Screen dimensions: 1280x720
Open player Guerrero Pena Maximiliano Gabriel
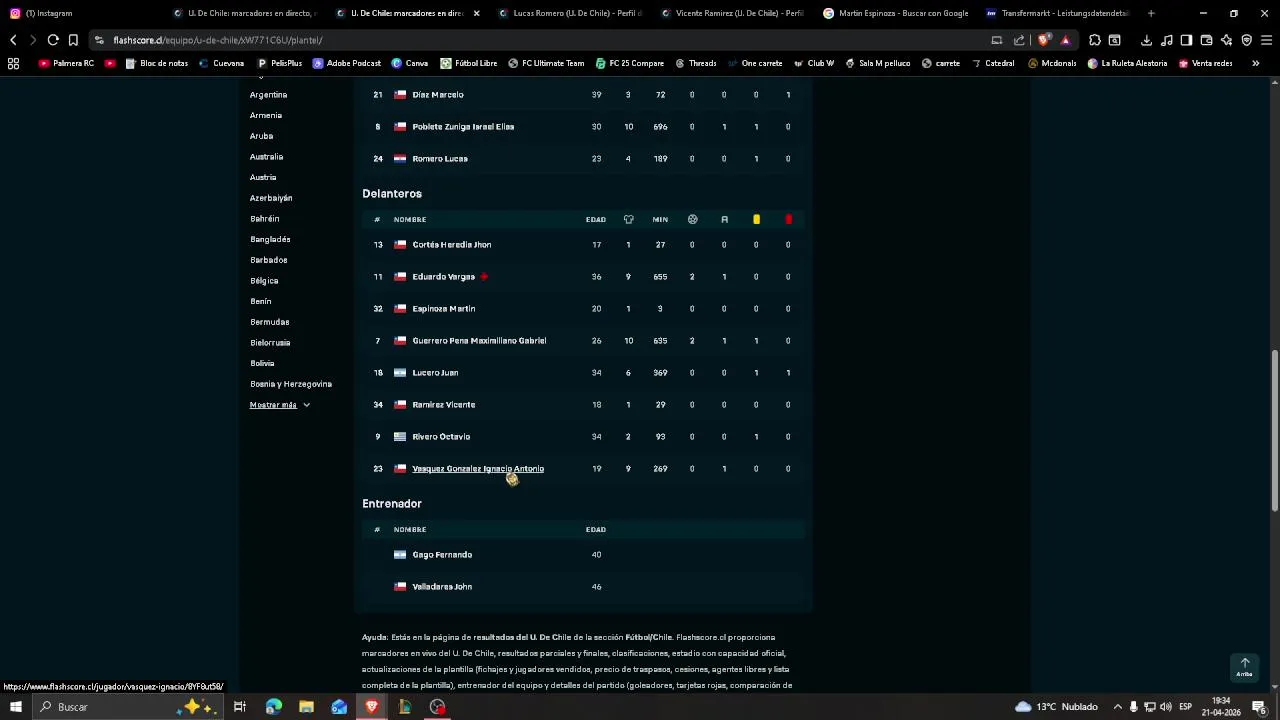tap(479, 341)
